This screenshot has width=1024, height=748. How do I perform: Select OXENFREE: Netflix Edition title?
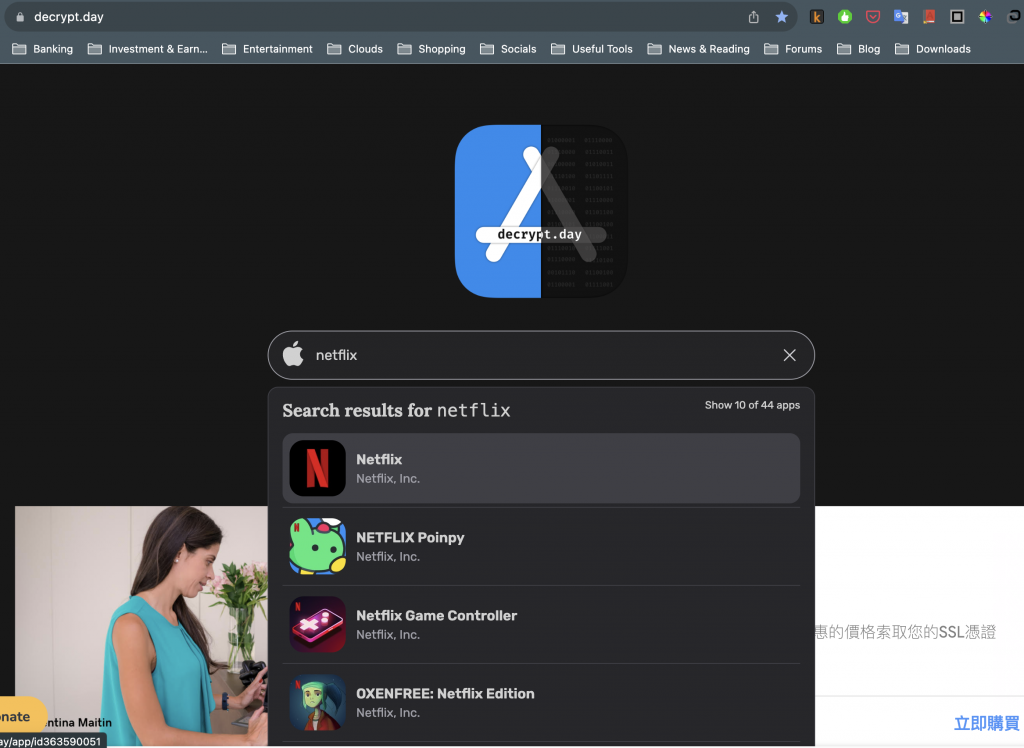coord(445,694)
